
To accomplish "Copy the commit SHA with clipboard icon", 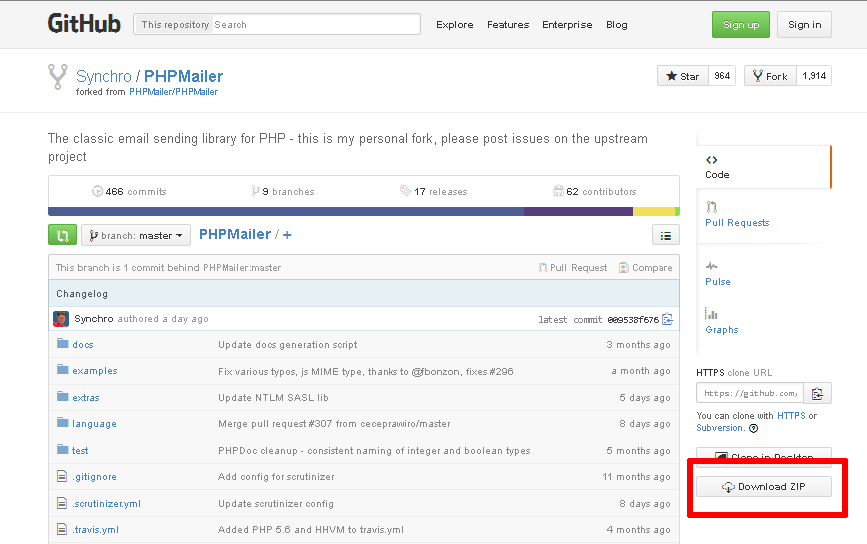I will (x=668, y=319).
